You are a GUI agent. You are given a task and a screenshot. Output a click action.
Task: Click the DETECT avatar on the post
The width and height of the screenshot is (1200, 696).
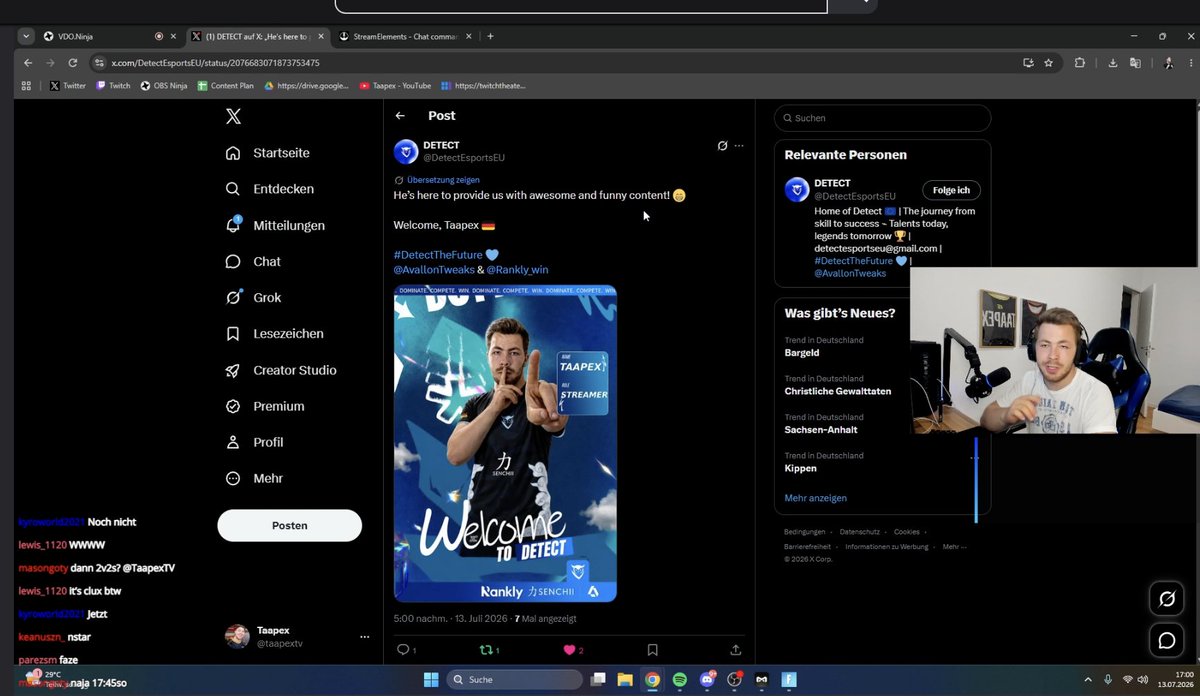coord(406,152)
